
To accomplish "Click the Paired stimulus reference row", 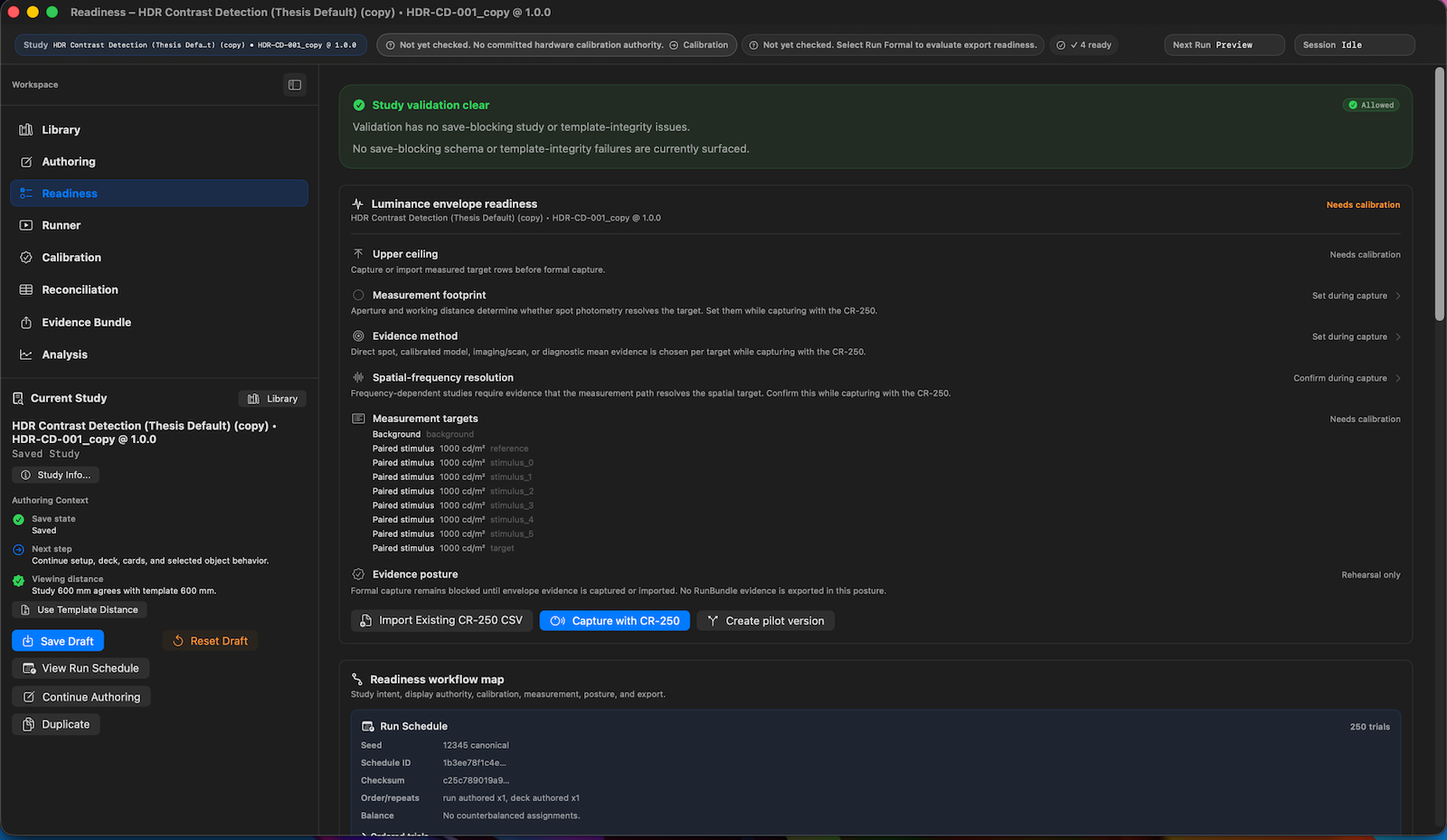I will click(450, 448).
